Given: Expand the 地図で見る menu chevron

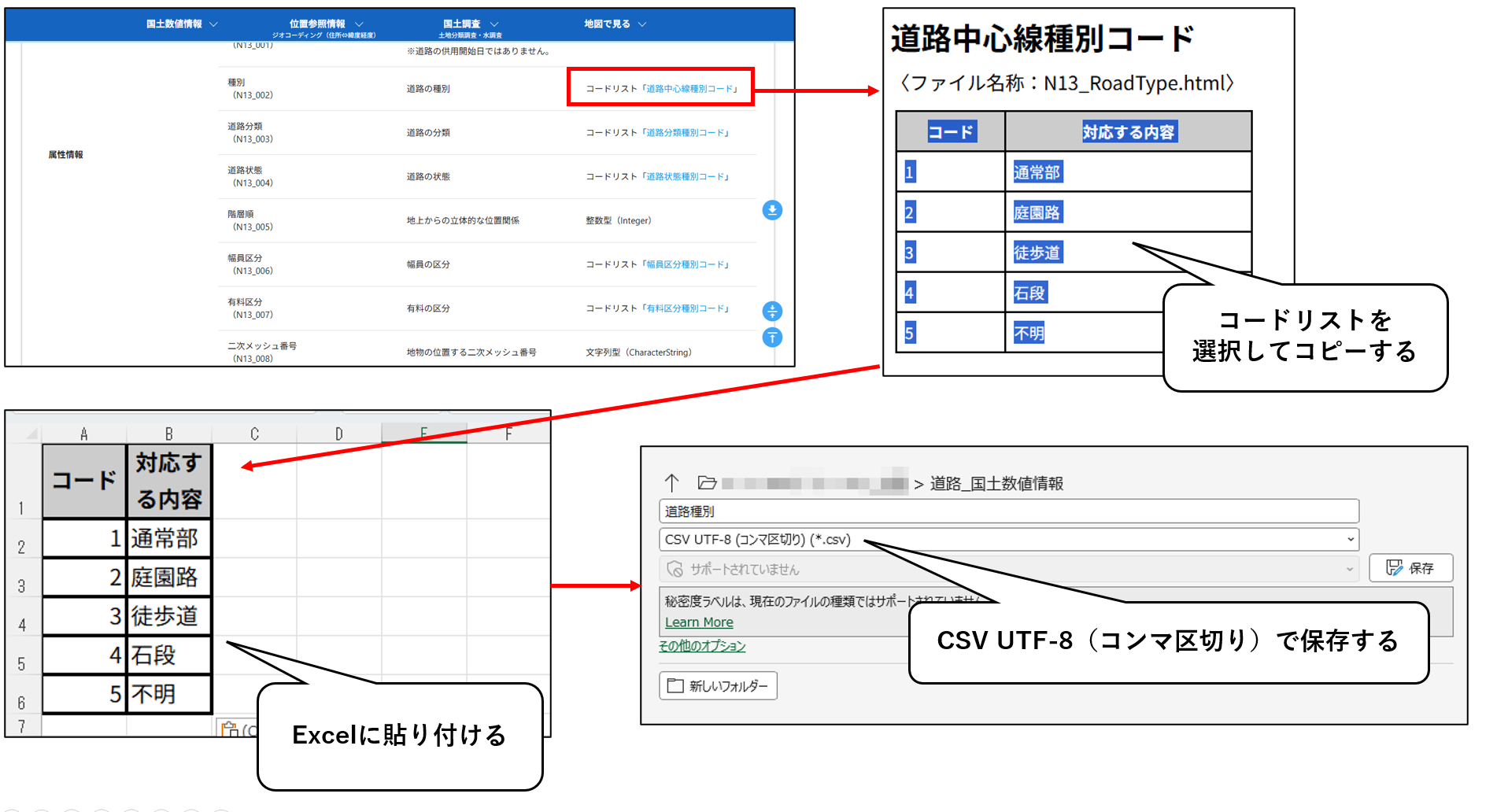Looking at the screenshot, I should pos(642,24).
